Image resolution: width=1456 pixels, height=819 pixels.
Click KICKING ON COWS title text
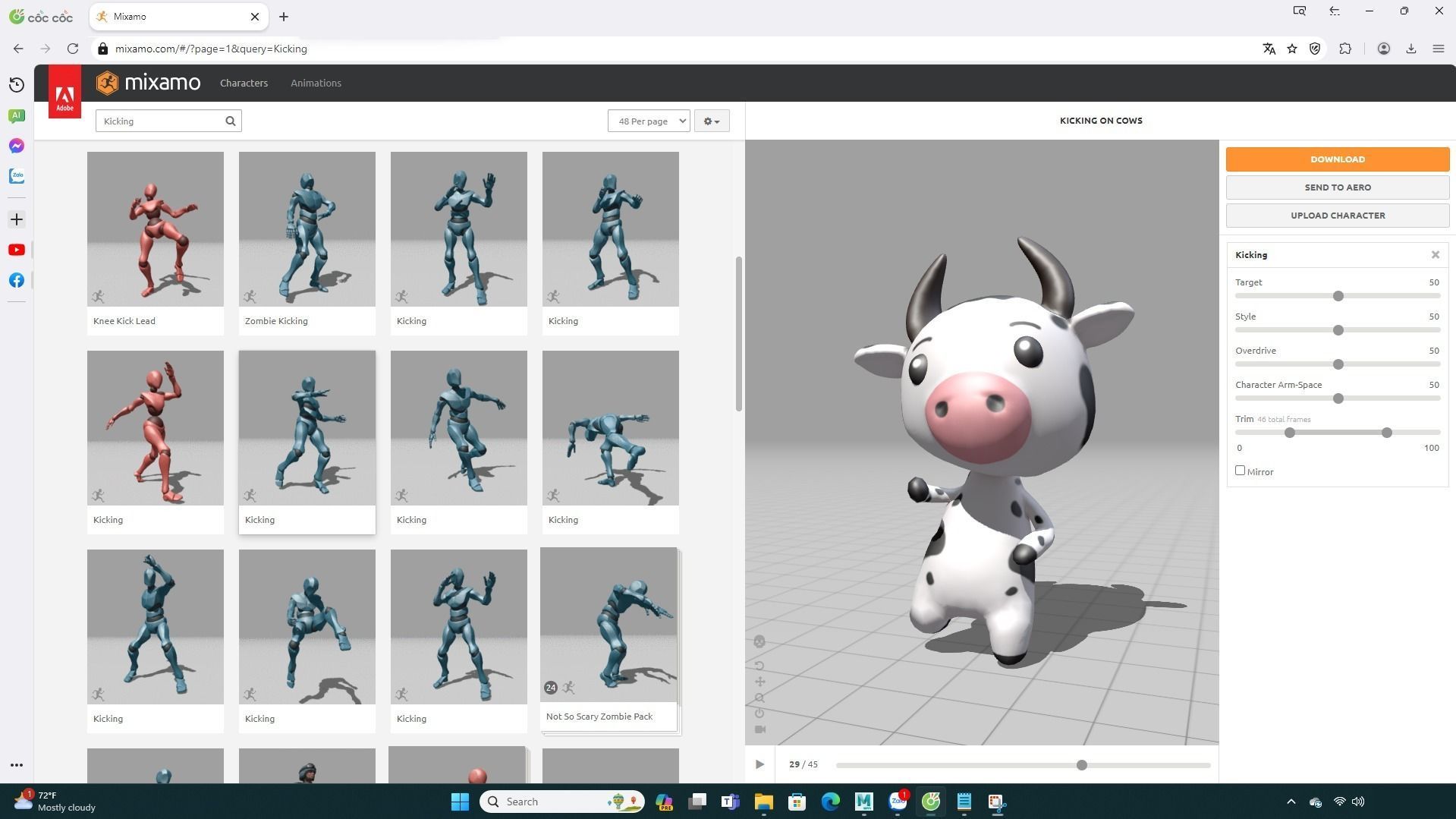[x=1101, y=120]
